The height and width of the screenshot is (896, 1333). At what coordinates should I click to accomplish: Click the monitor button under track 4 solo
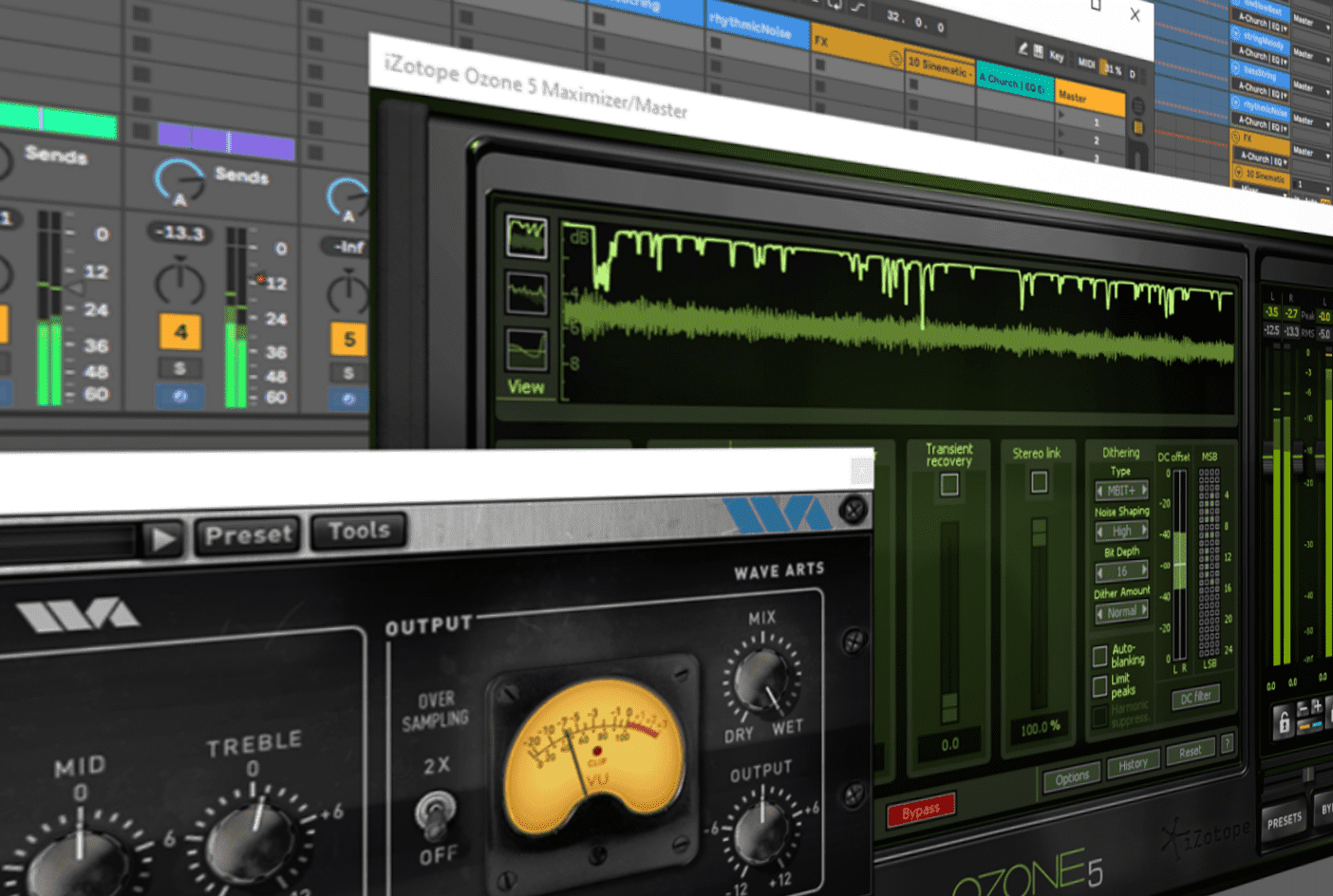point(179,396)
